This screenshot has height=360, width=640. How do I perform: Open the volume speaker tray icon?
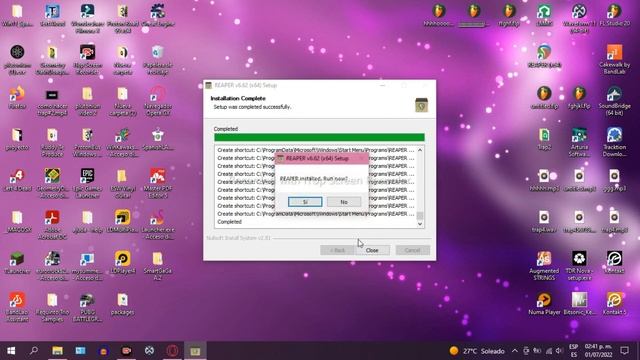pos(559,351)
